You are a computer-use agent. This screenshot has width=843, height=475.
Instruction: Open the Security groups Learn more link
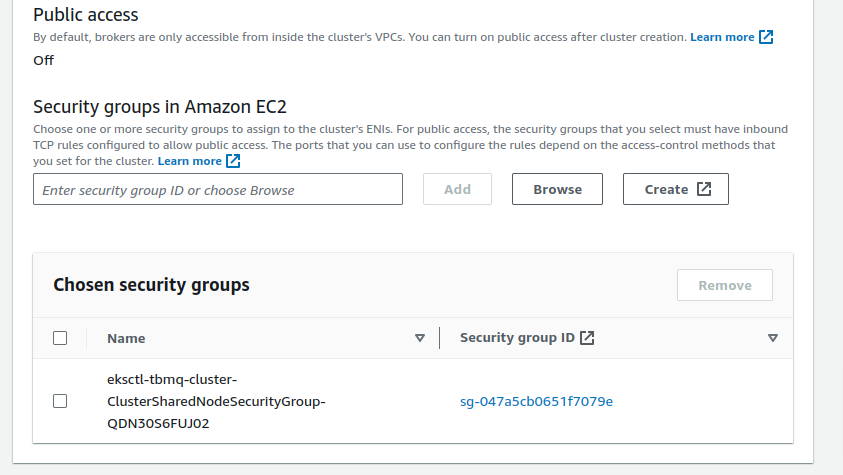tap(190, 161)
